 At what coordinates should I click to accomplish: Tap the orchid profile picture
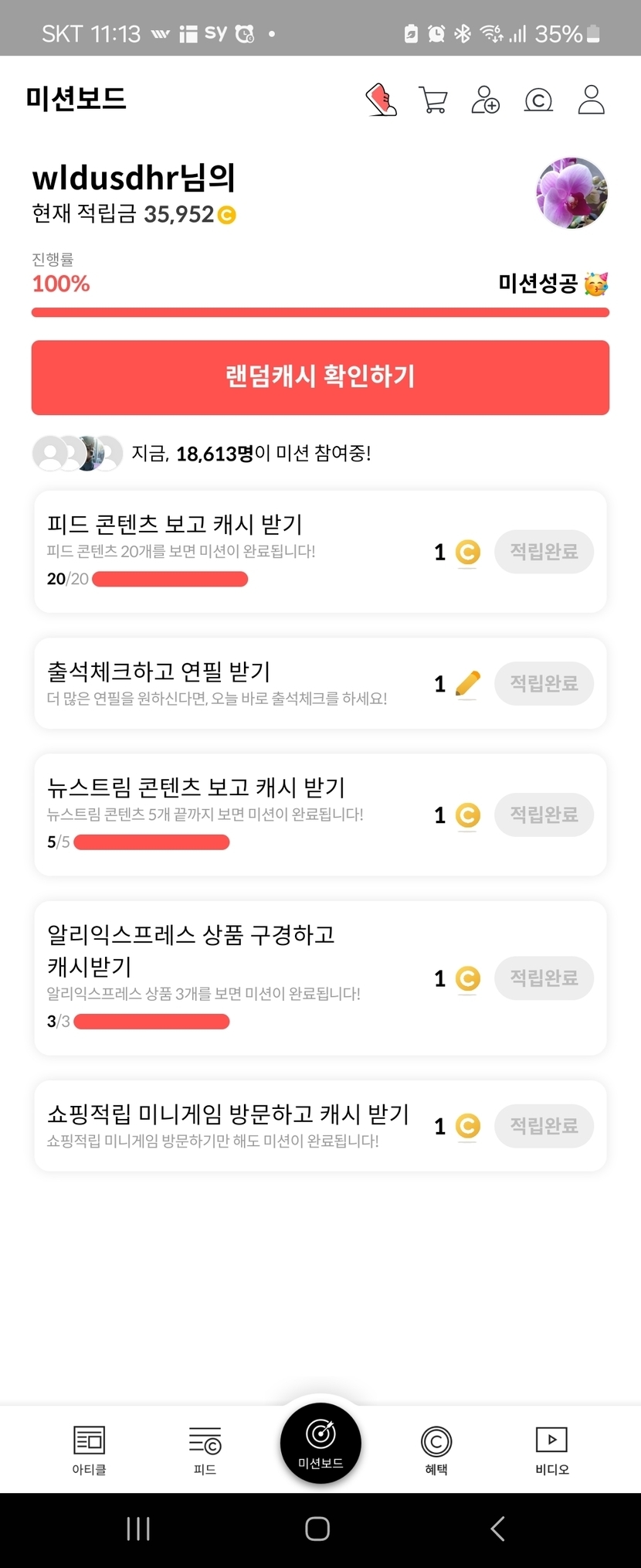571,193
